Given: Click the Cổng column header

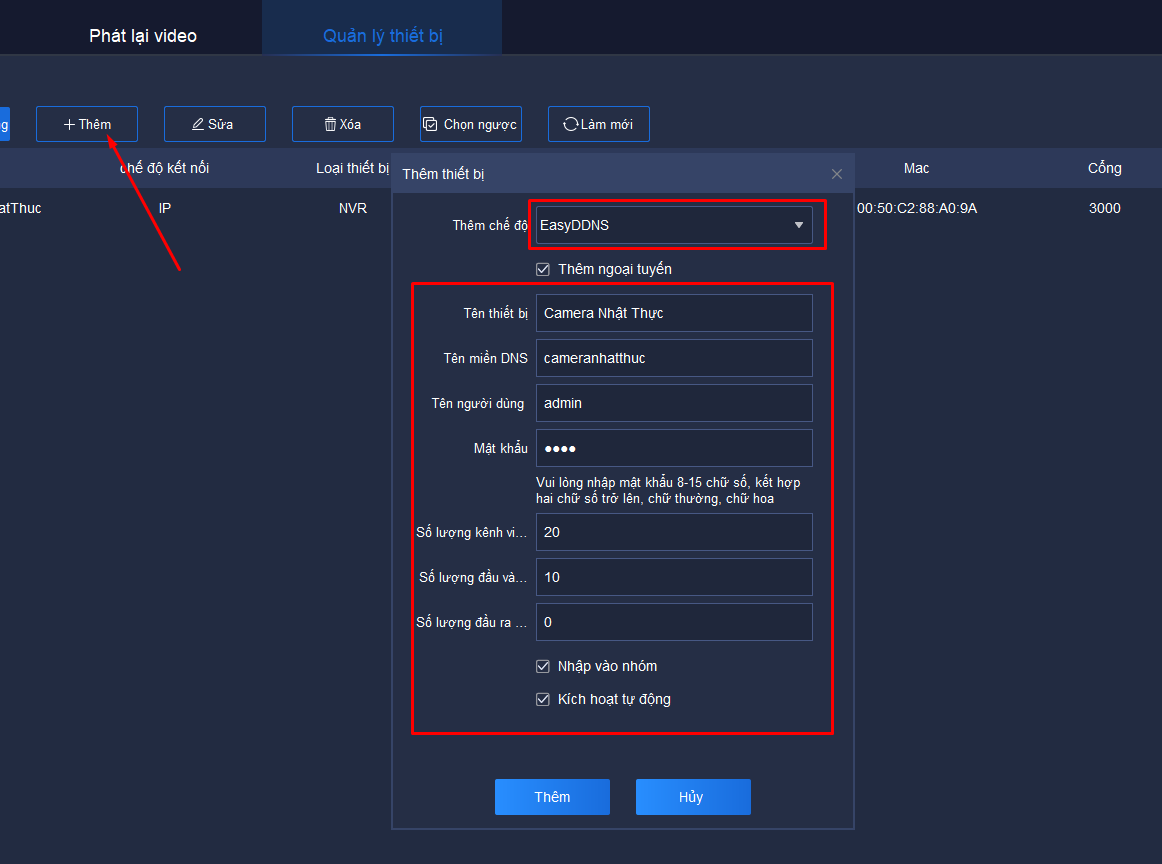Looking at the screenshot, I should coord(1104,168).
